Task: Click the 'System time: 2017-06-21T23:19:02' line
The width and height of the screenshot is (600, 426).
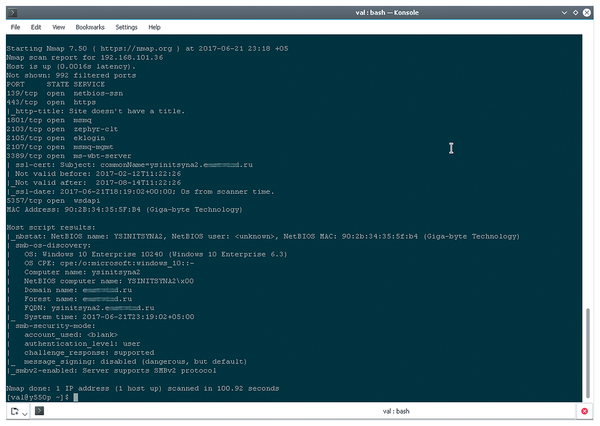Action: (109, 317)
